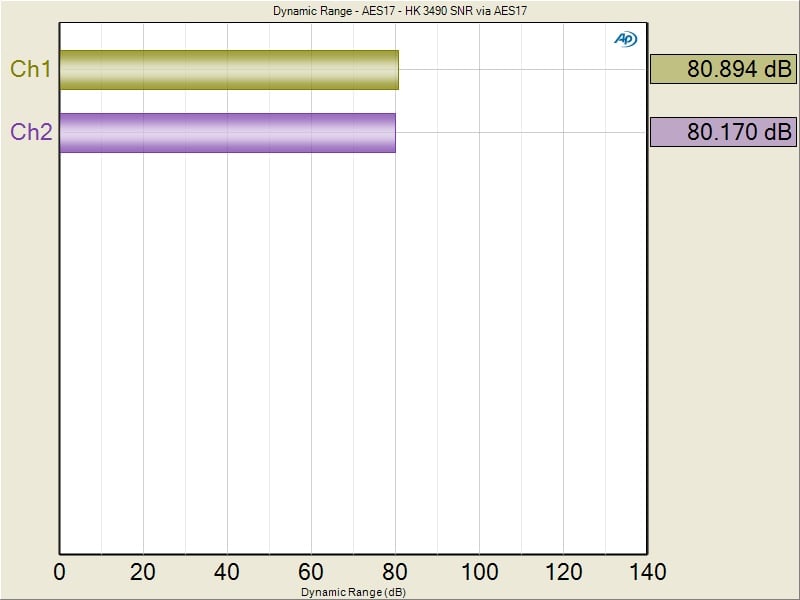Select the 80.170 dB readout box

click(722, 132)
